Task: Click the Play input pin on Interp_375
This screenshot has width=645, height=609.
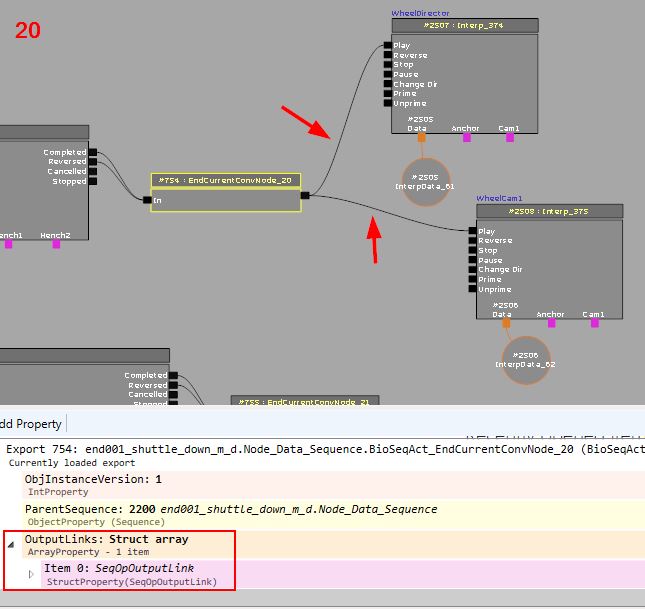Action: click(473, 231)
